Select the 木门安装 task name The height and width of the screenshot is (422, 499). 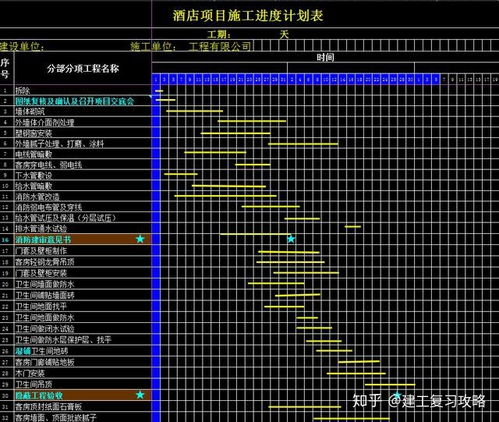[x=30, y=373]
